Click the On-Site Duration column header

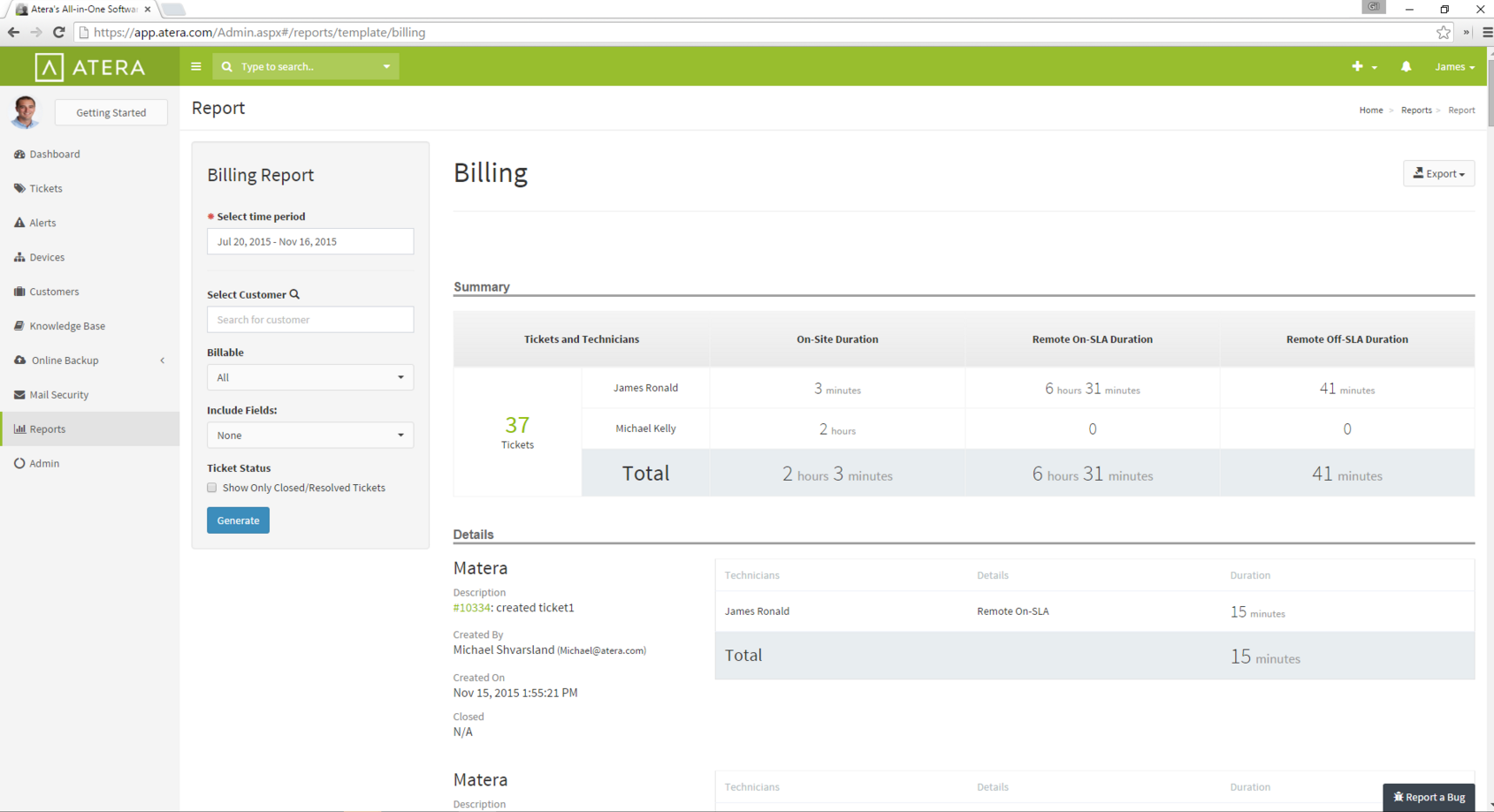click(x=837, y=339)
